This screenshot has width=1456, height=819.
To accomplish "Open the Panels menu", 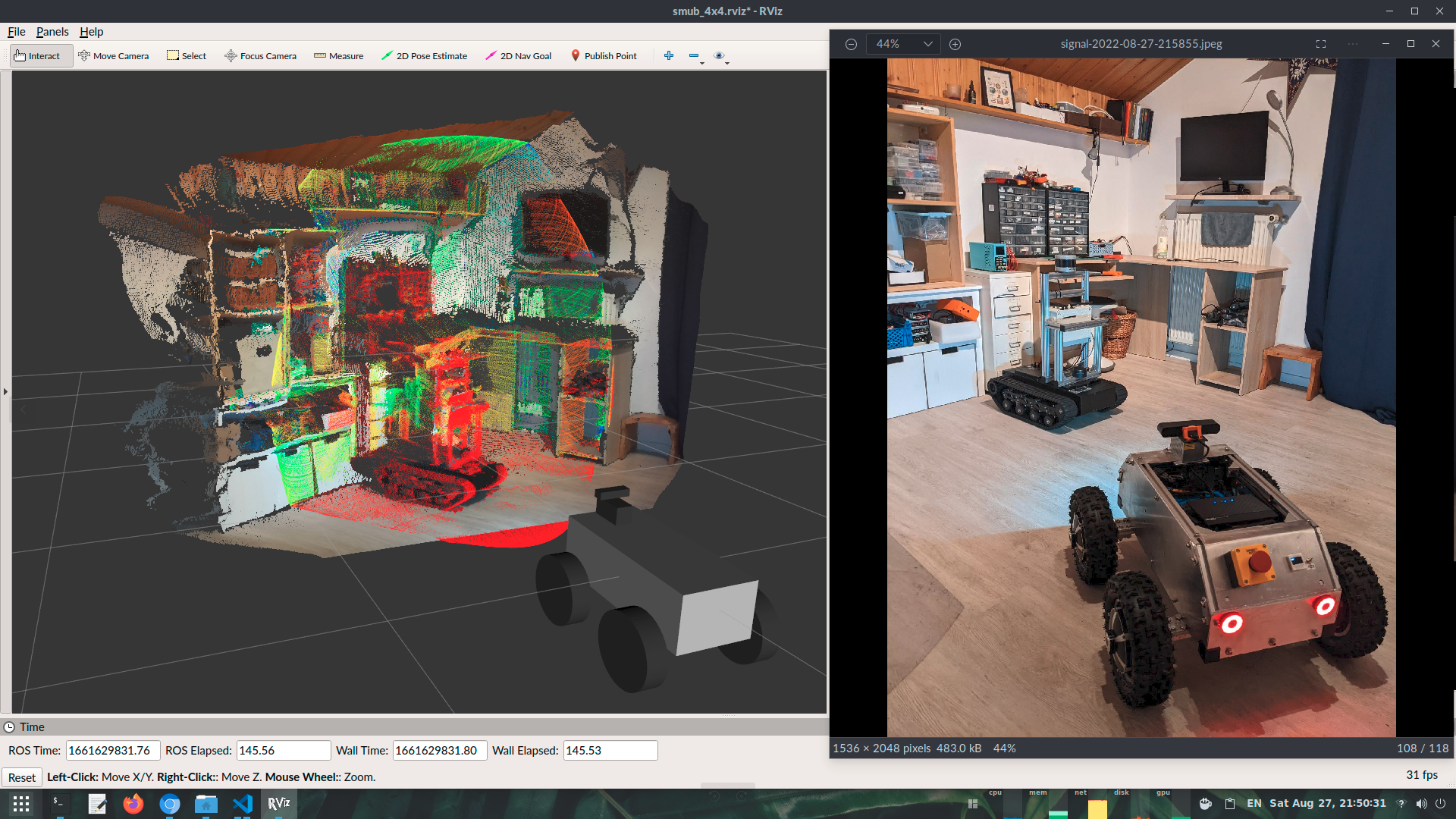I will click(52, 32).
